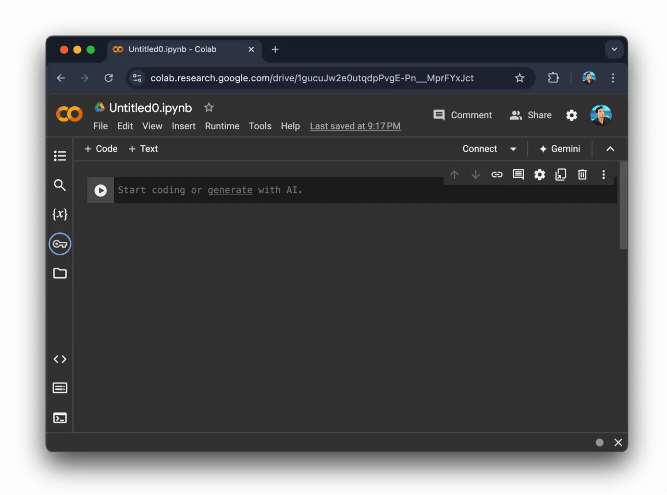
Task: Move cell down arrow
Action: click(x=476, y=175)
